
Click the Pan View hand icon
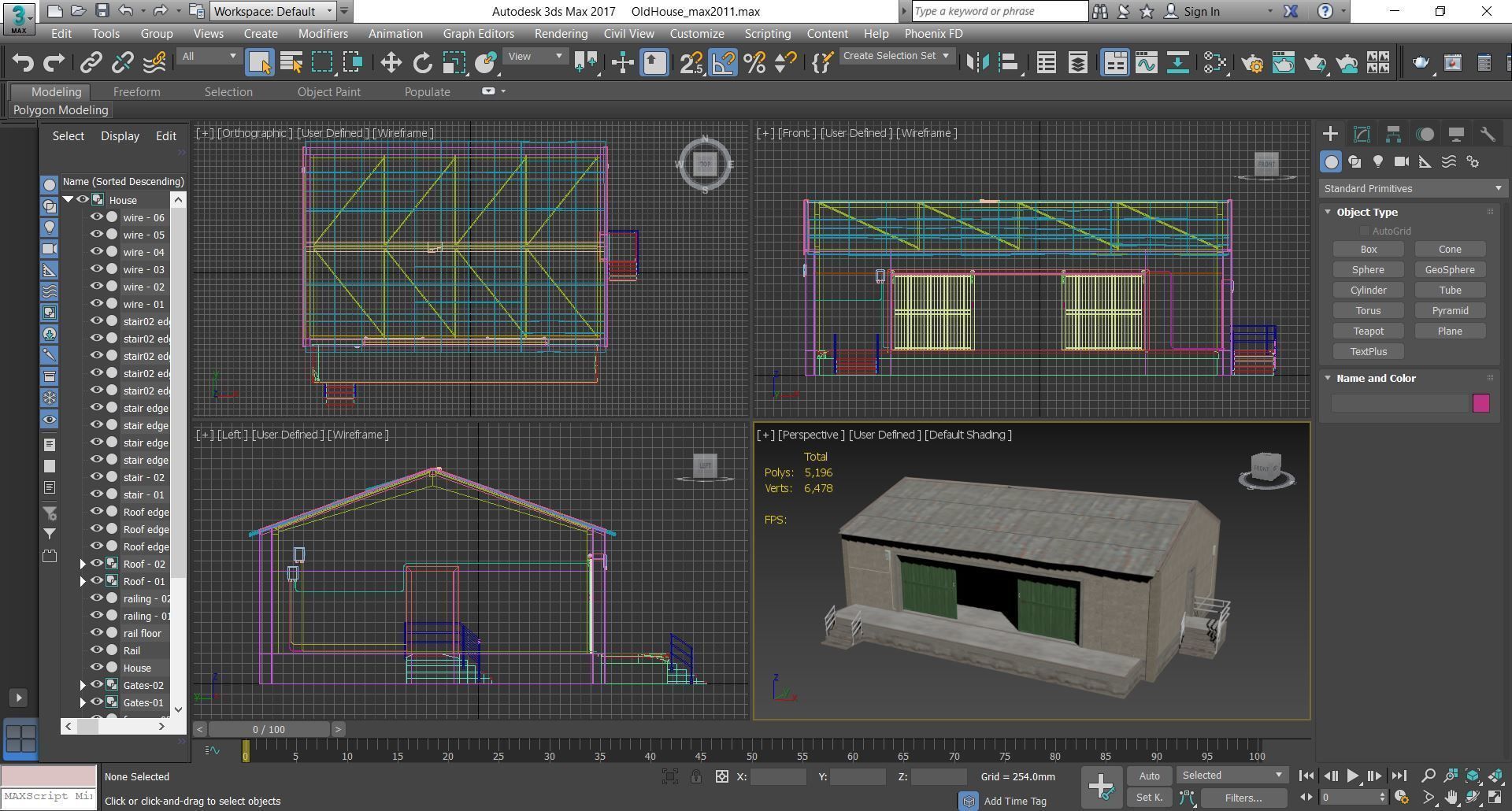point(1451,798)
